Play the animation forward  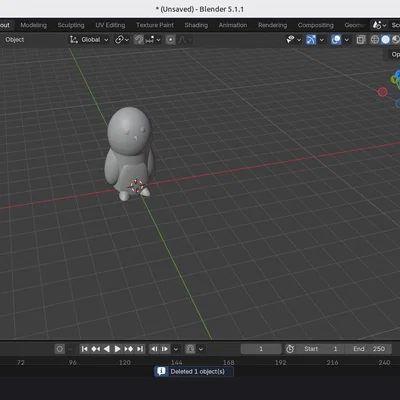coord(117,349)
